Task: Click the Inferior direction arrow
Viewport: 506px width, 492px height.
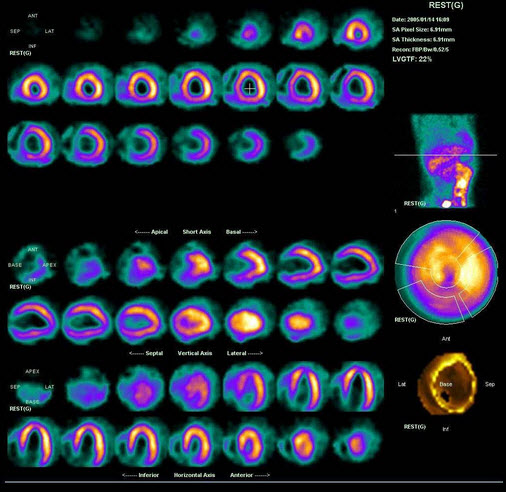Action: (140, 475)
